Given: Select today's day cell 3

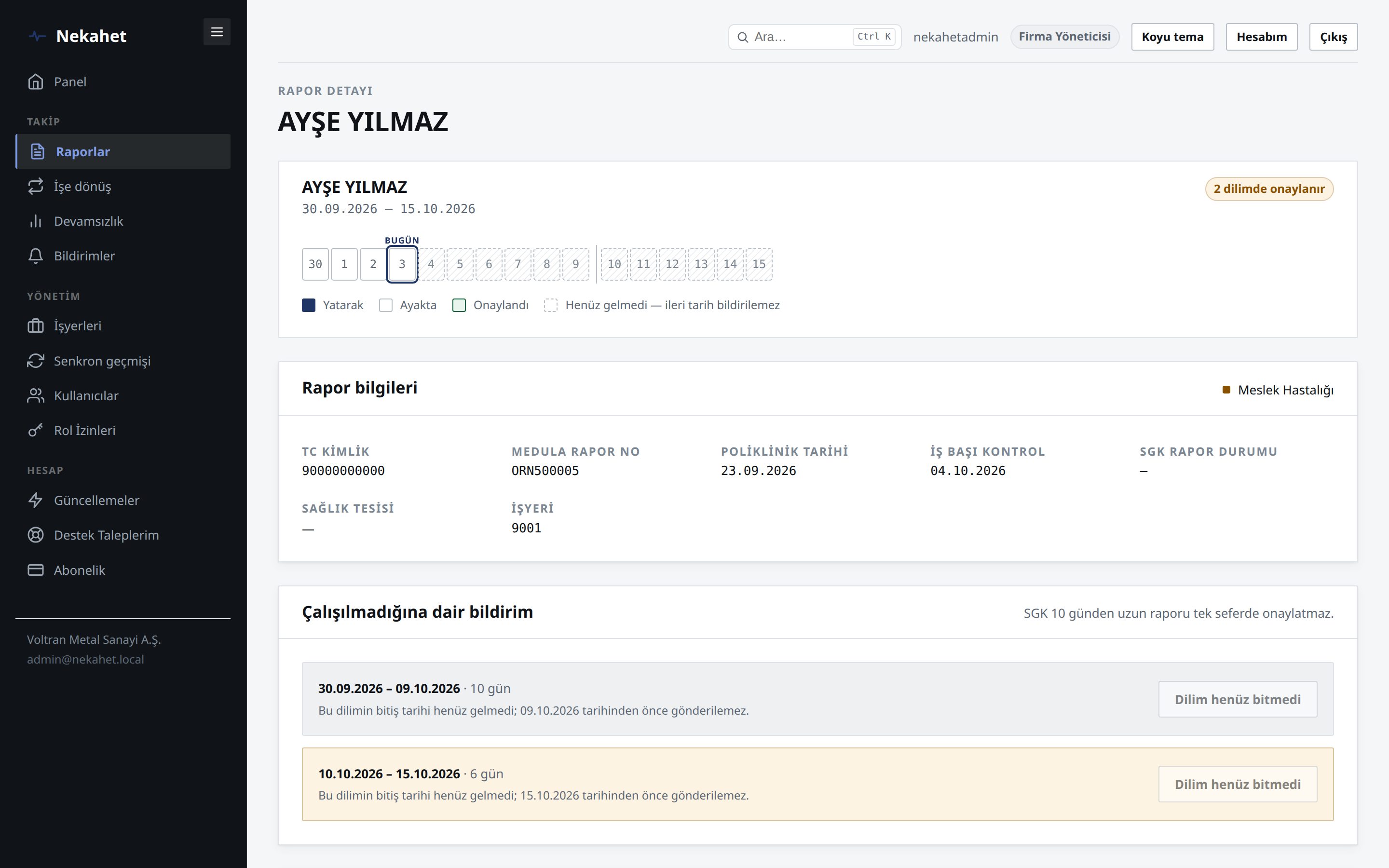Looking at the screenshot, I should click(402, 264).
